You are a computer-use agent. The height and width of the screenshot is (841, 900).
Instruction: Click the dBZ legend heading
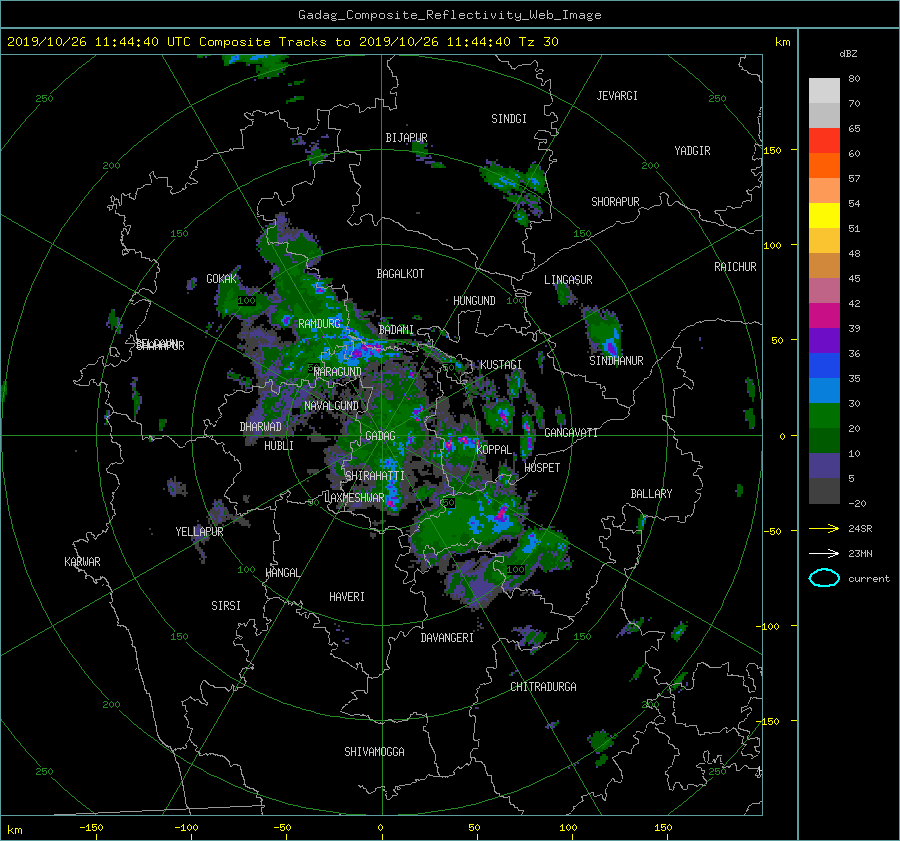click(848, 53)
